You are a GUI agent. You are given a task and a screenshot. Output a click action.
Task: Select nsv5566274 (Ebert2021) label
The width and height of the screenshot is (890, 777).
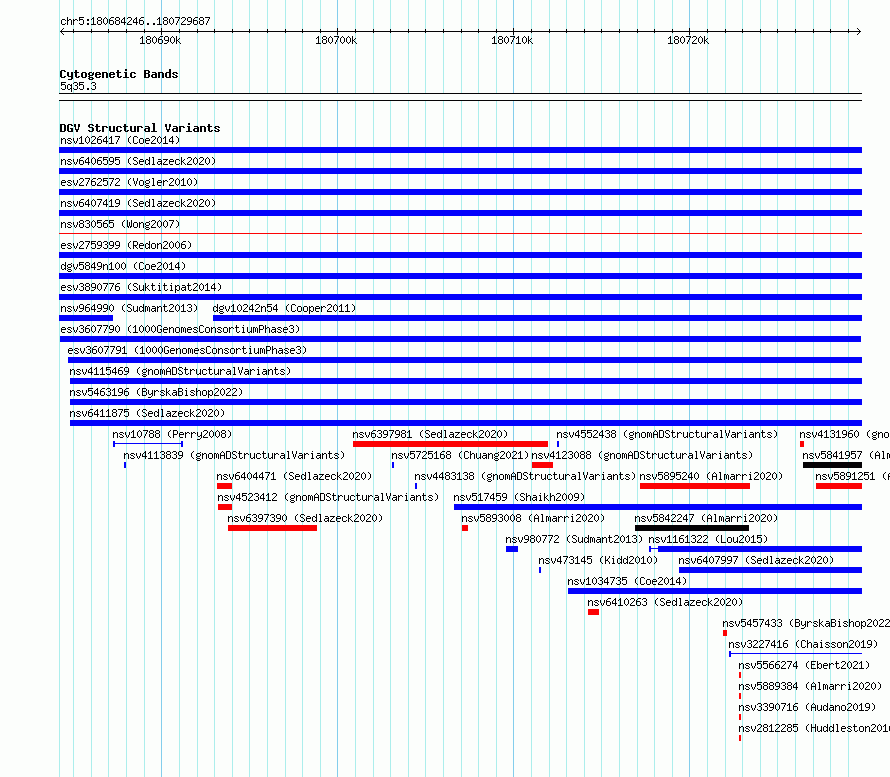pos(804,665)
